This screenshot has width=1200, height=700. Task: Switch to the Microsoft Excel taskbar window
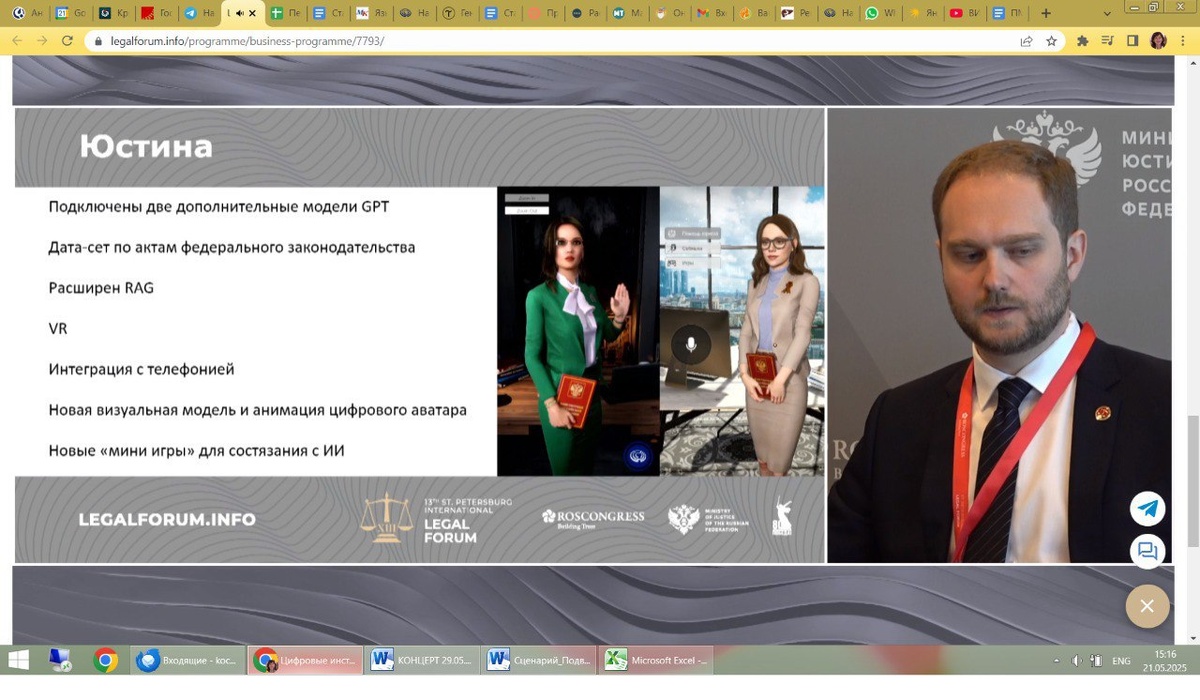click(656, 660)
